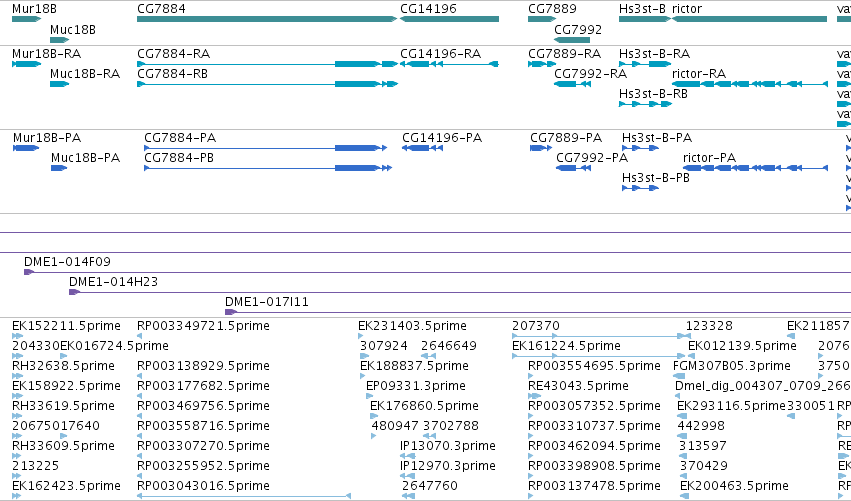Click the CG14196 gene label
Image resolution: width=851 pixels, height=501 pixels.
428,9
